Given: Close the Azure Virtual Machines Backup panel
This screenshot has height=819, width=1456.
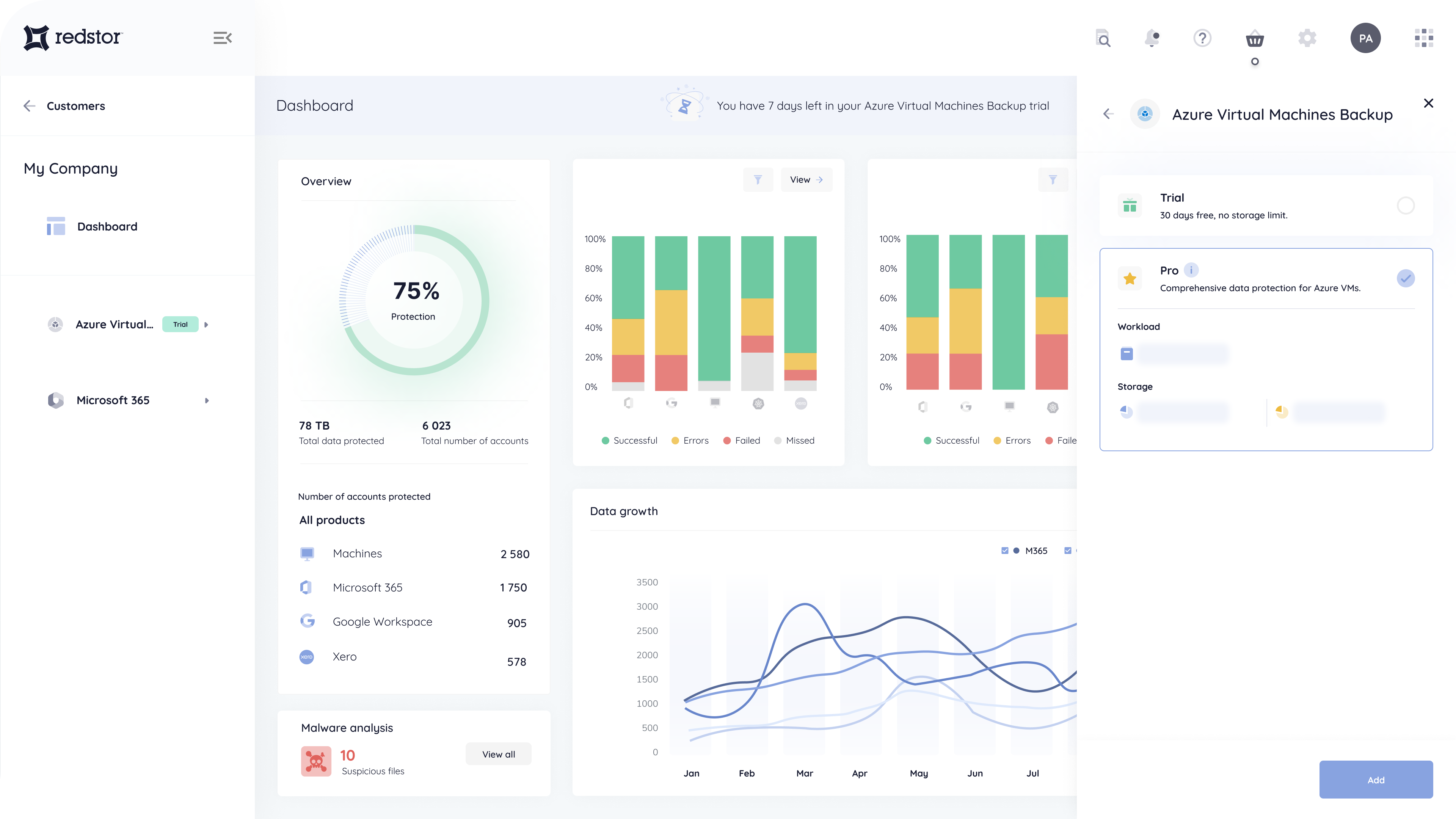Looking at the screenshot, I should [1428, 103].
